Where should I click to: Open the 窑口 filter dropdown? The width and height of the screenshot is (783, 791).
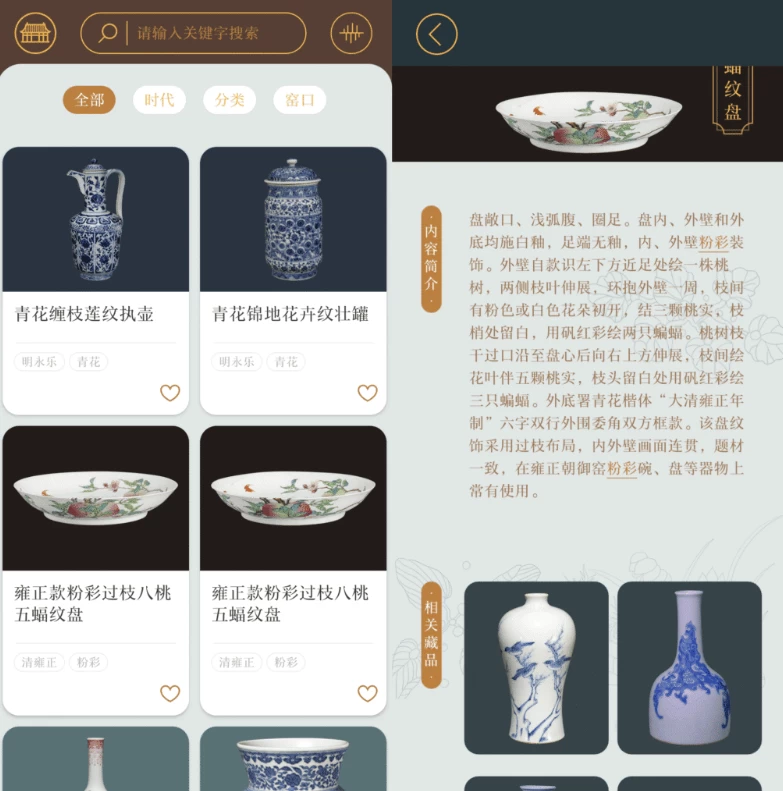click(x=300, y=100)
